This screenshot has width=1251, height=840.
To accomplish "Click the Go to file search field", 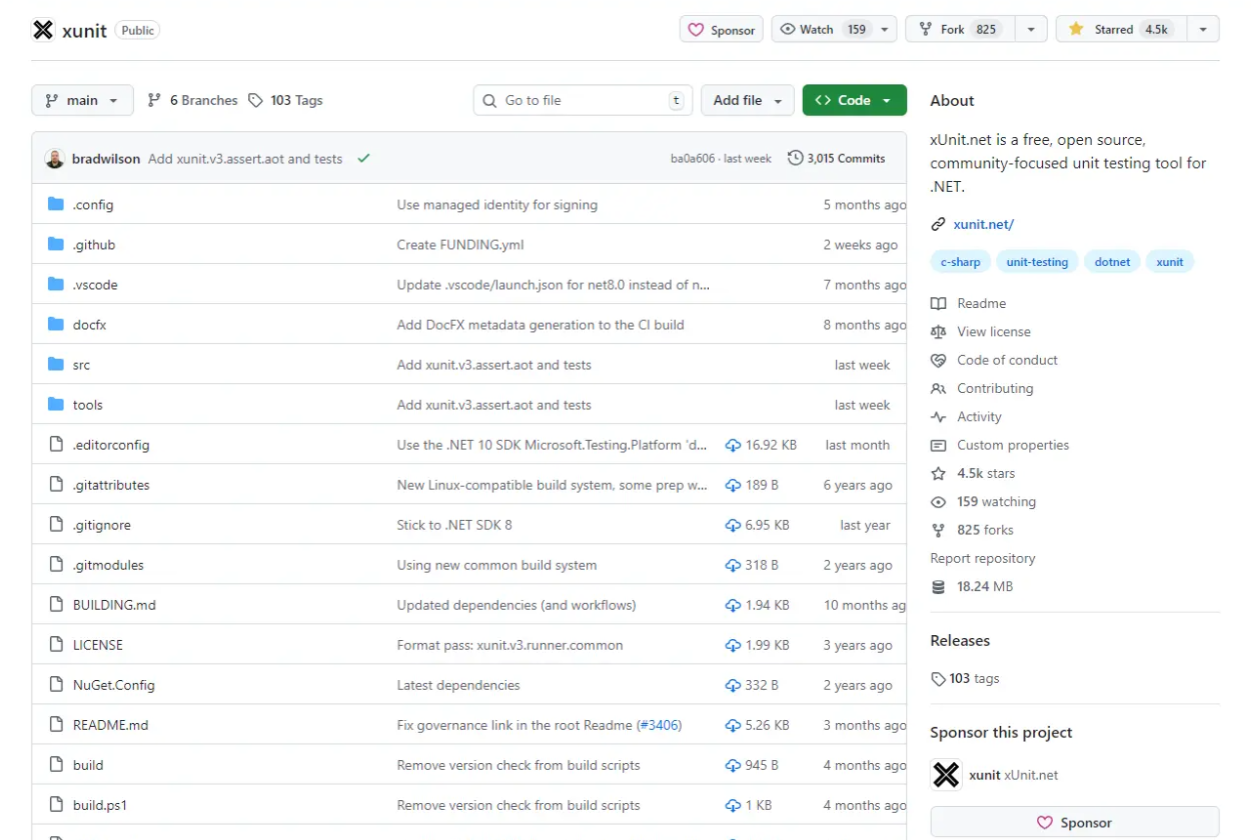I will [x=582, y=100].
